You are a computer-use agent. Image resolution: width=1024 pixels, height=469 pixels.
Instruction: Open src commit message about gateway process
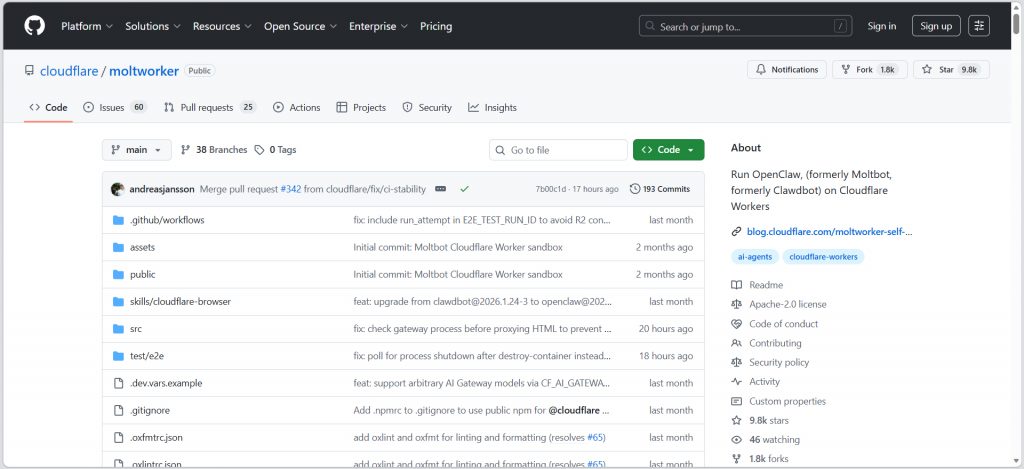(482, 329)
